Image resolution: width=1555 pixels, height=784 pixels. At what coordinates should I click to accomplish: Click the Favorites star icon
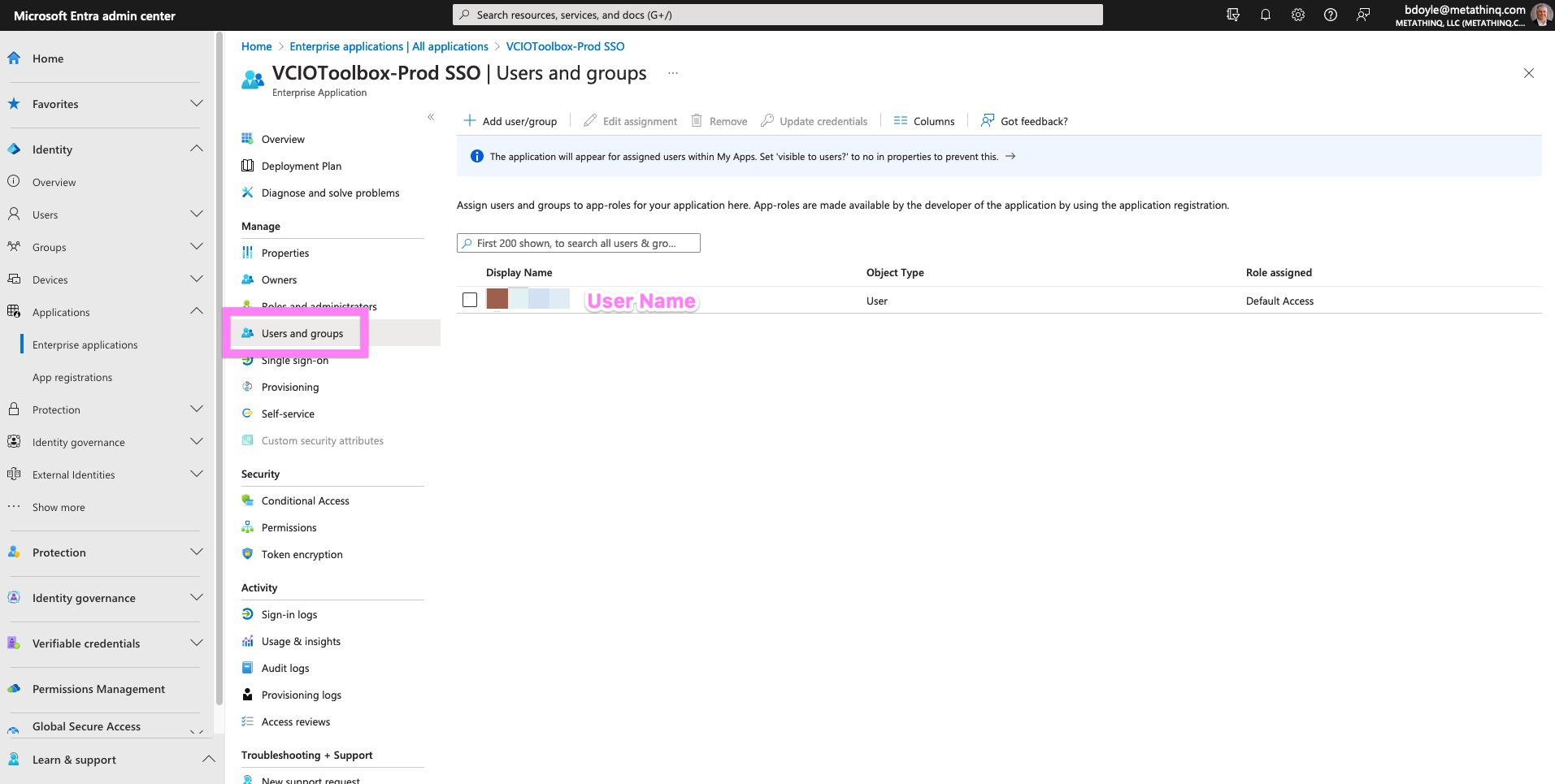14,103
